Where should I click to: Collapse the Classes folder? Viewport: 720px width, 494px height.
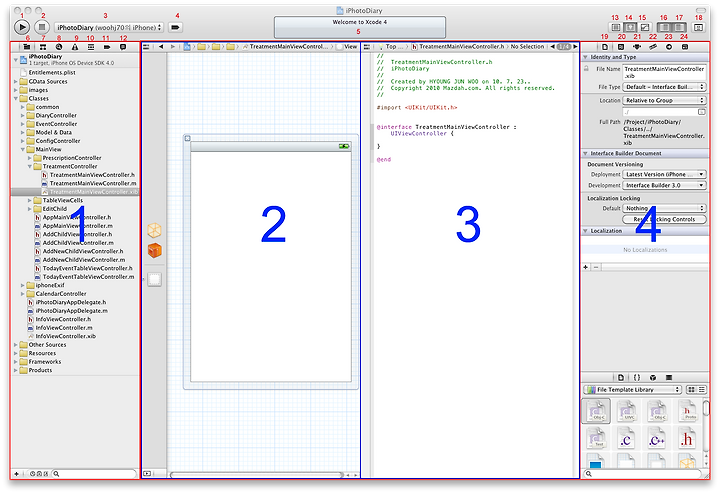click(x=16, y=98)
